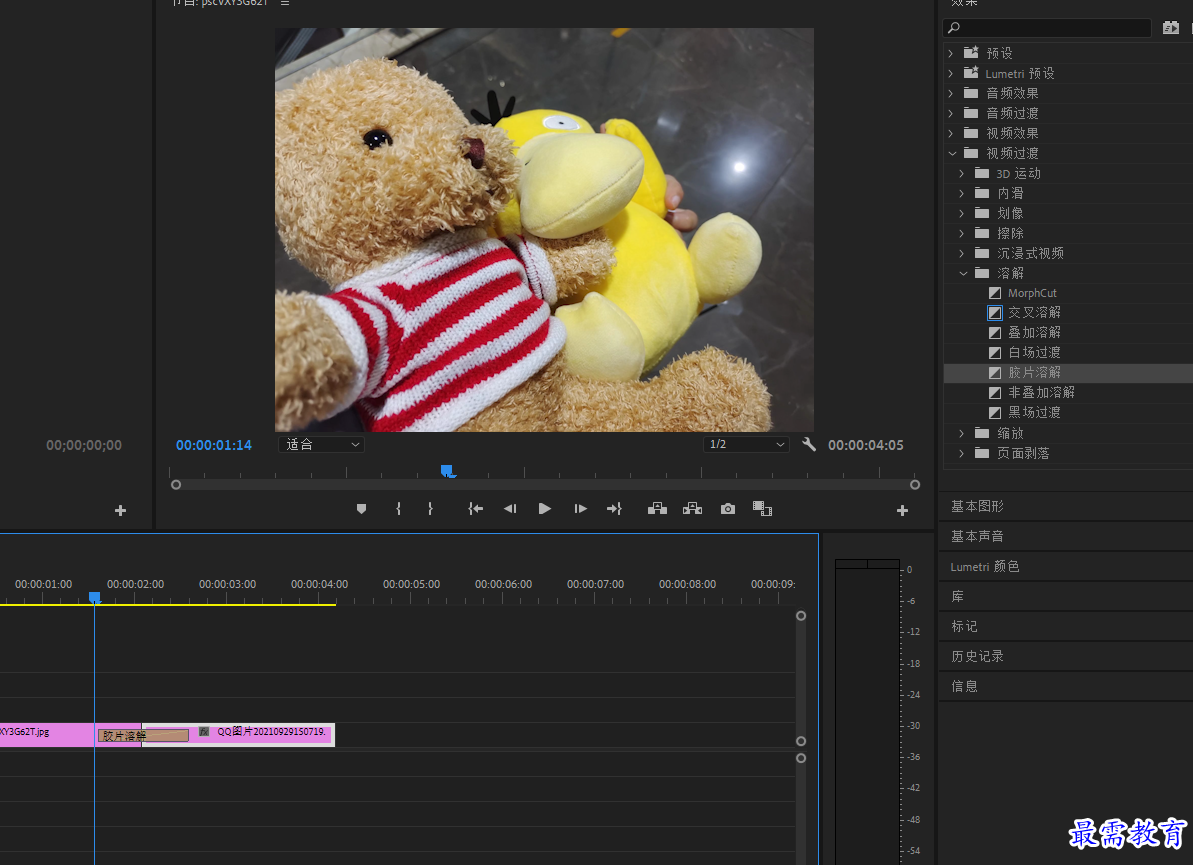This screenshot has height=865, width=1193.
Task: Collapse the 溶解 folder
Action: tap(963, 273)
